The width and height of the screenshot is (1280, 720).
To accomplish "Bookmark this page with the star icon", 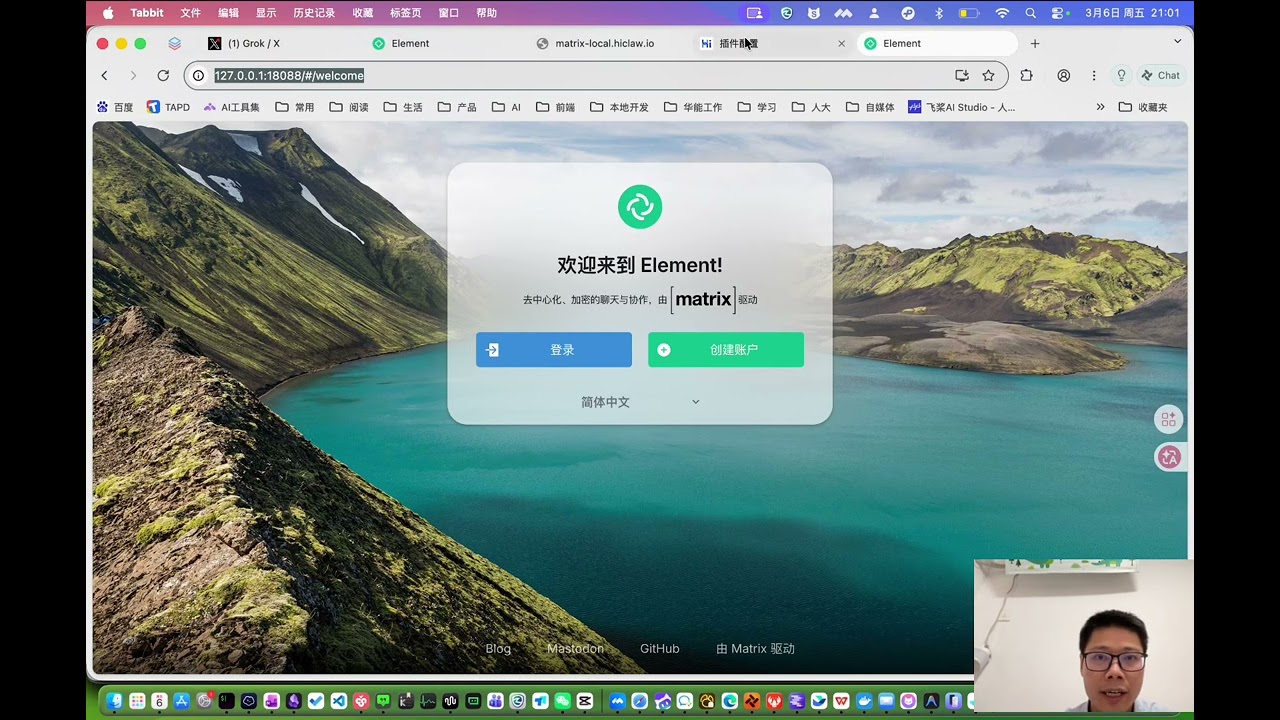I will click(x=988, y=75).
